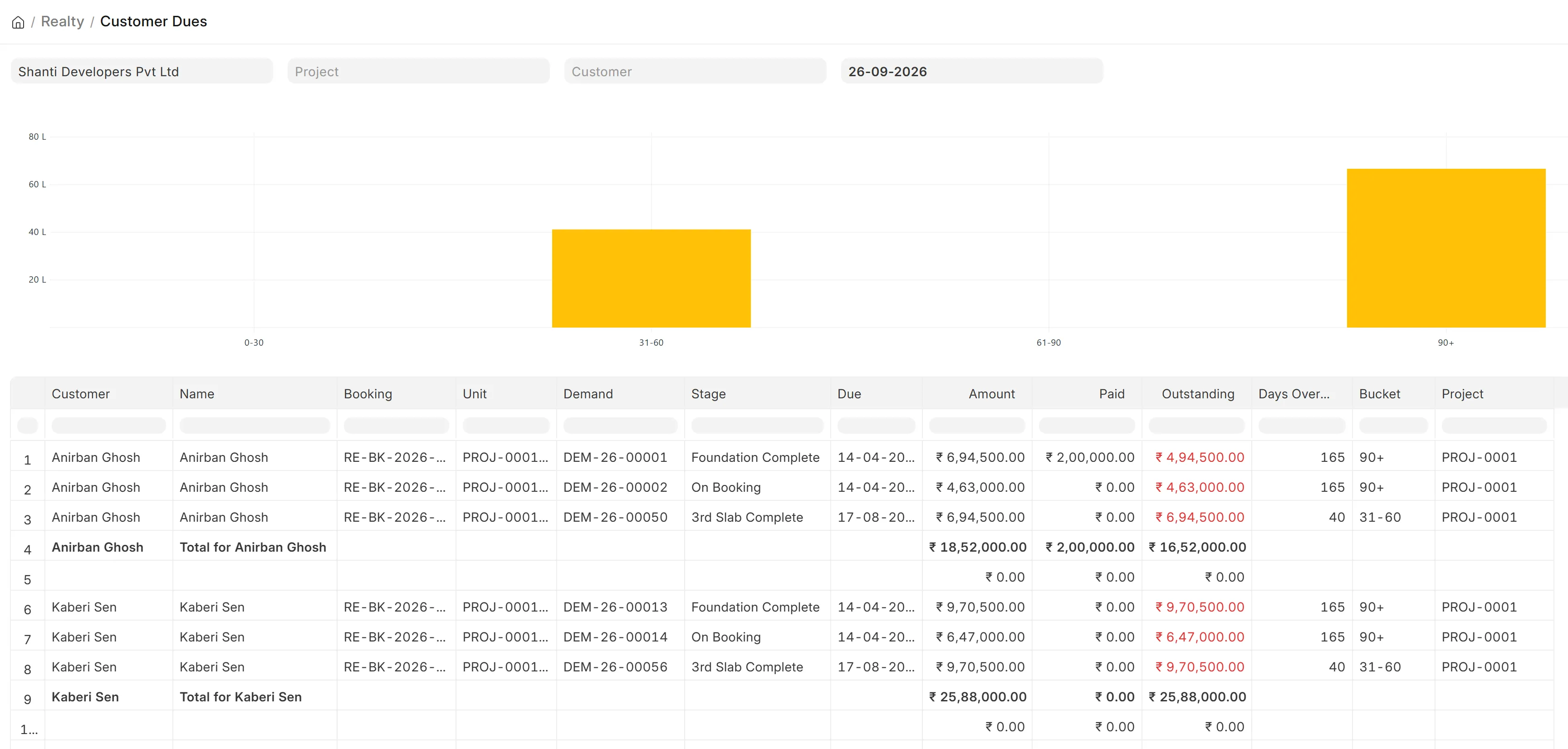Click outstanding amount ₹ 6,94,500.00
Image resolution: width=1568 pixels, height=749 pixels.
1200,517
